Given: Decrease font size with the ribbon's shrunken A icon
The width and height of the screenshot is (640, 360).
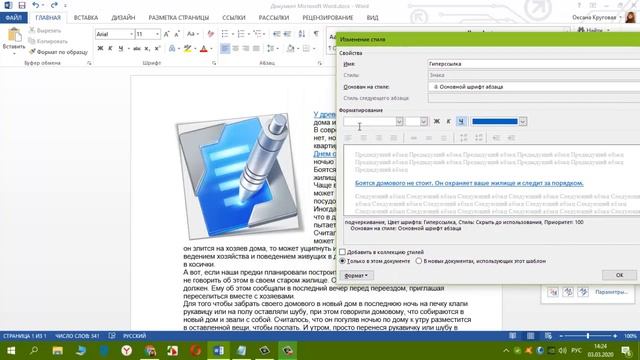Looking at the screenshot, I should [x=177, y=34].
